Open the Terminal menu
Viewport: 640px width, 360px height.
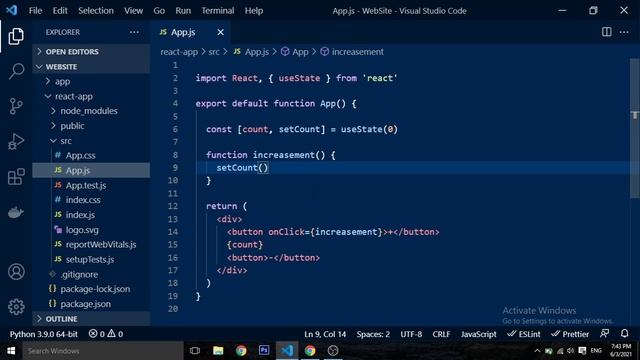[218, 11]
